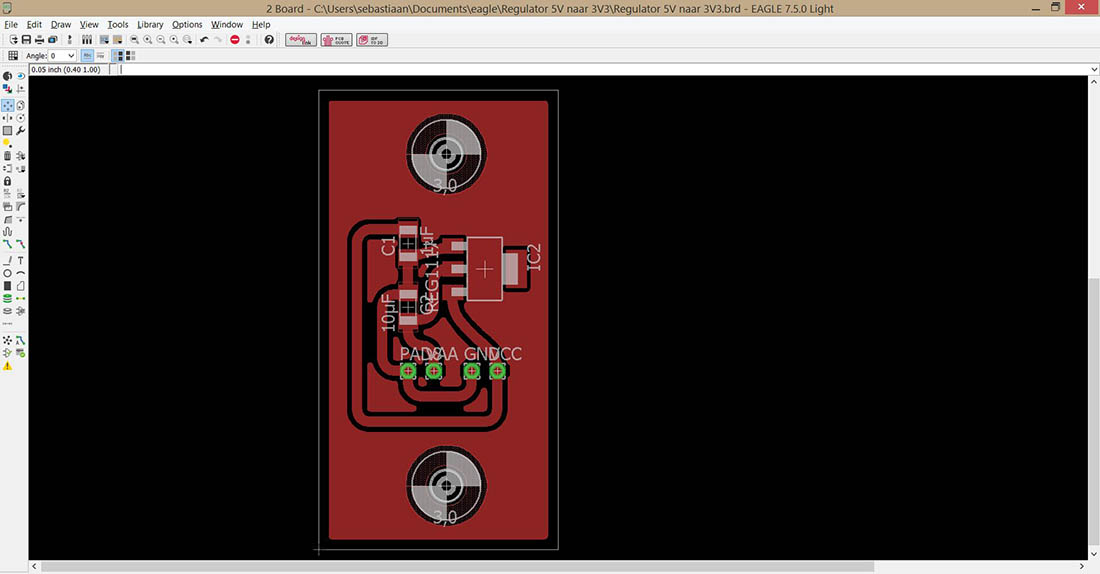Viewport: 1100px width, 574px height.
Task: Select the Group tool
Action: click(x=7, y=131)
